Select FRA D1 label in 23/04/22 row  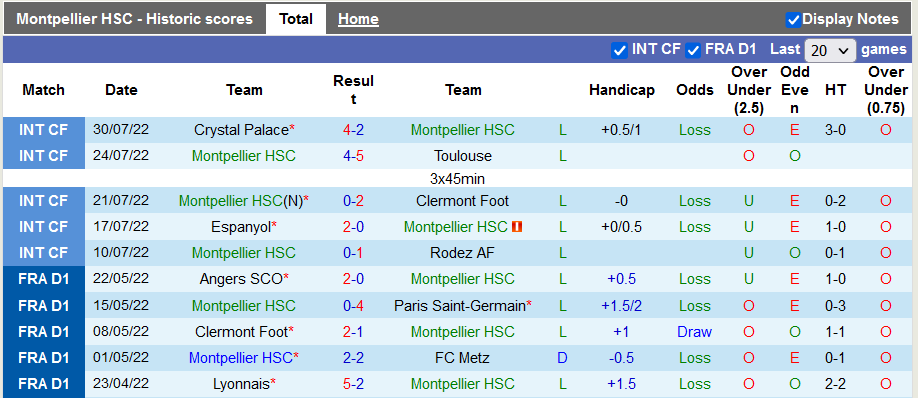tap(44, 384)
